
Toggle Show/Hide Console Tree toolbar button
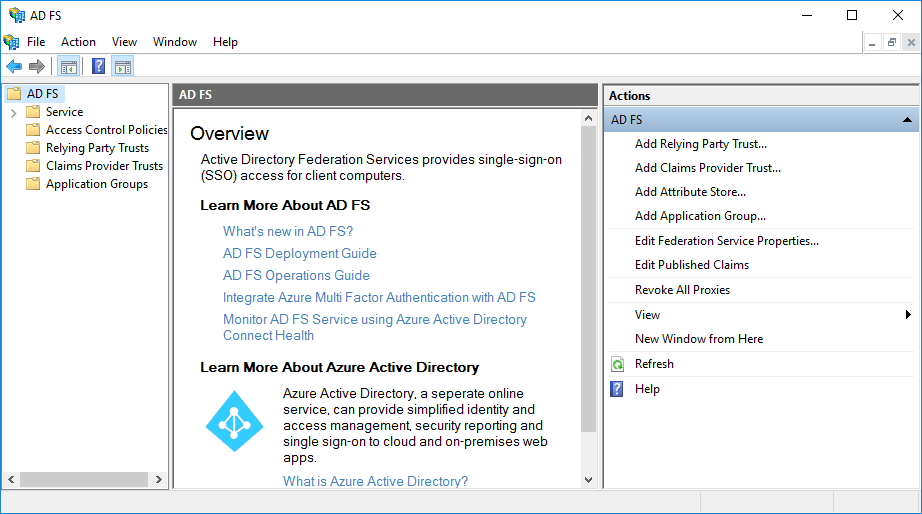click(68, 67)
